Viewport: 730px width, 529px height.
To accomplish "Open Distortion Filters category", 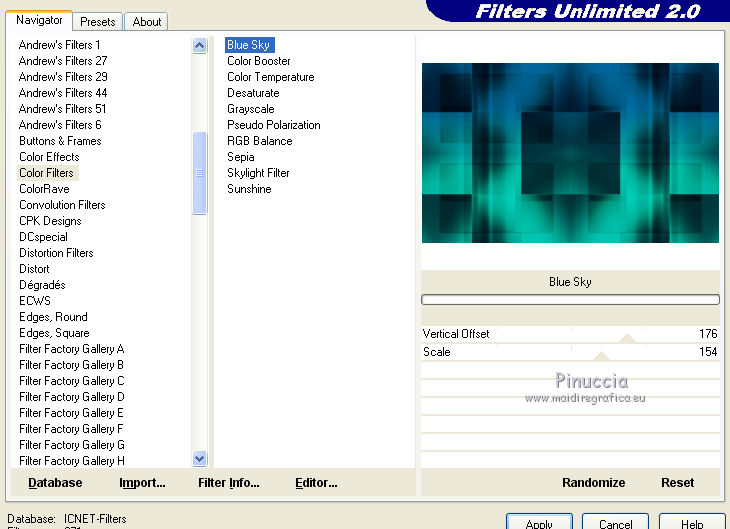I will 56,252.
